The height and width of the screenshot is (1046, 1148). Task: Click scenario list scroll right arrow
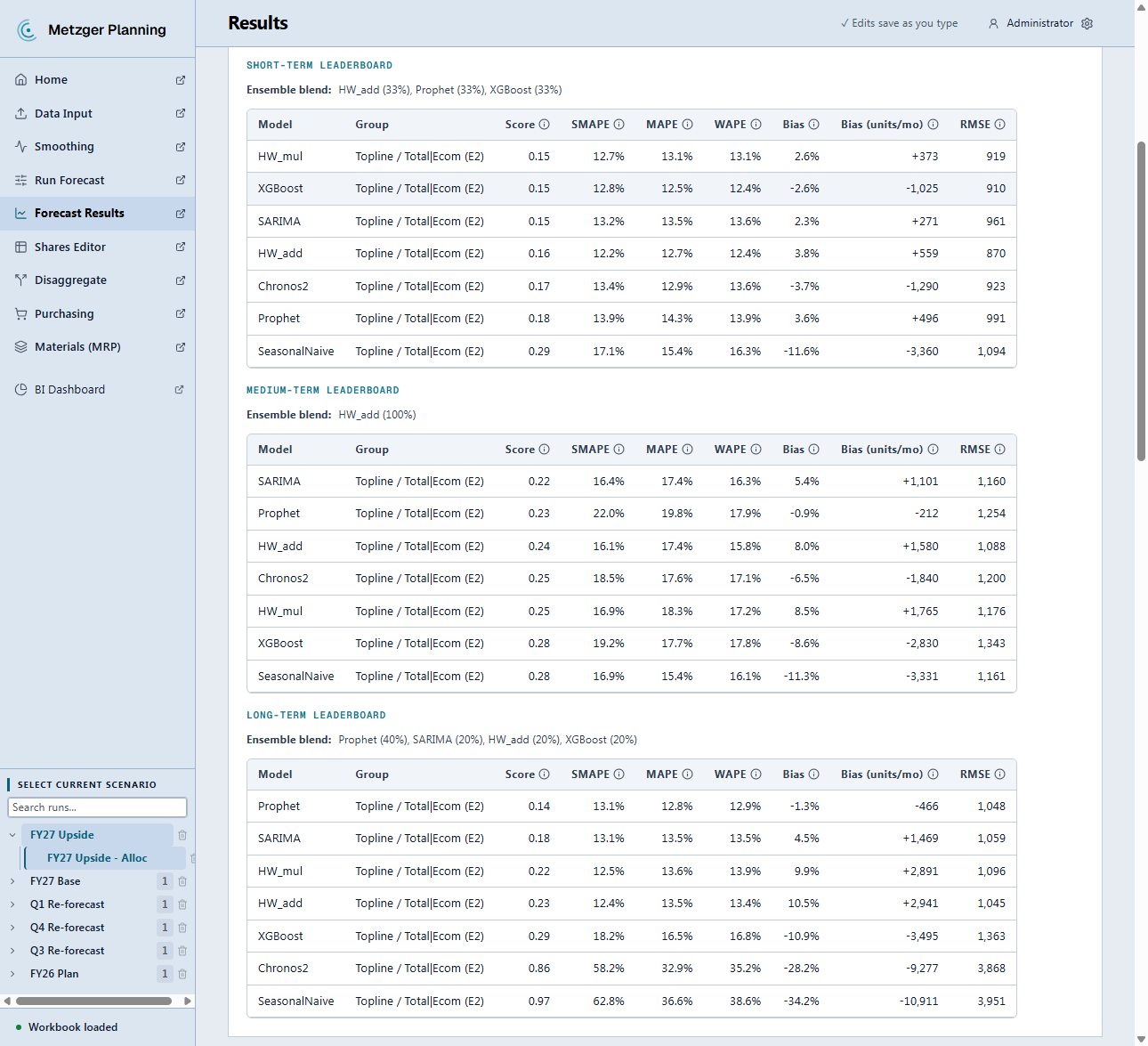click(x=188, y=1001)
